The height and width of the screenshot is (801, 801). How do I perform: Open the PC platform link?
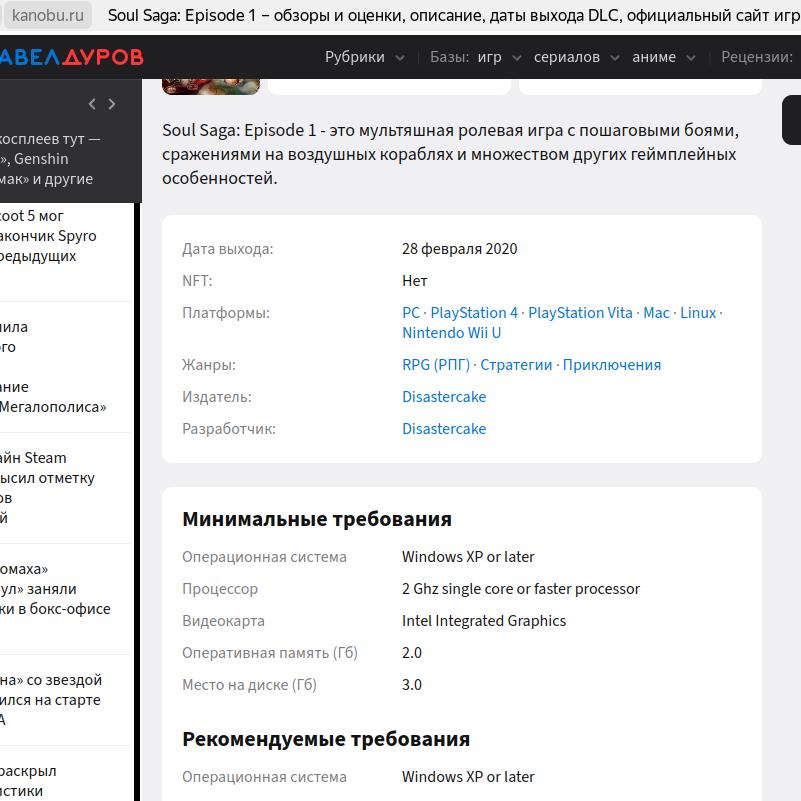(x=411, y=313)
